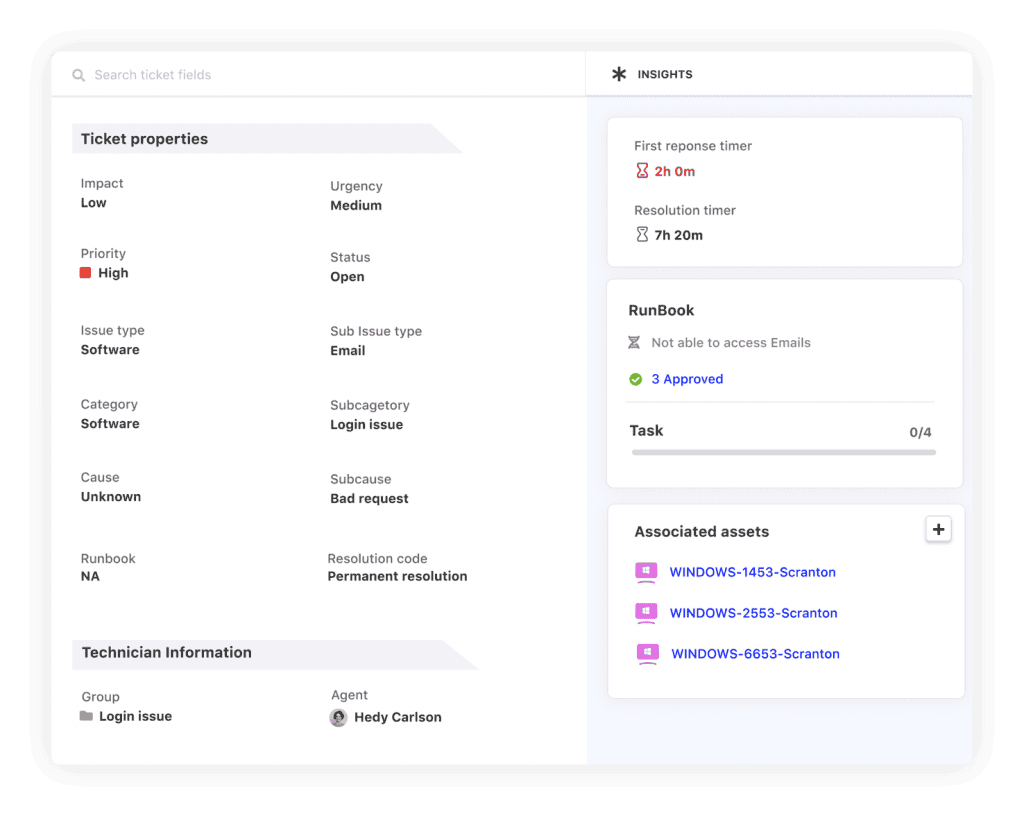
Task: Click the Resolution timer hourglass icon
Action: 642,235
